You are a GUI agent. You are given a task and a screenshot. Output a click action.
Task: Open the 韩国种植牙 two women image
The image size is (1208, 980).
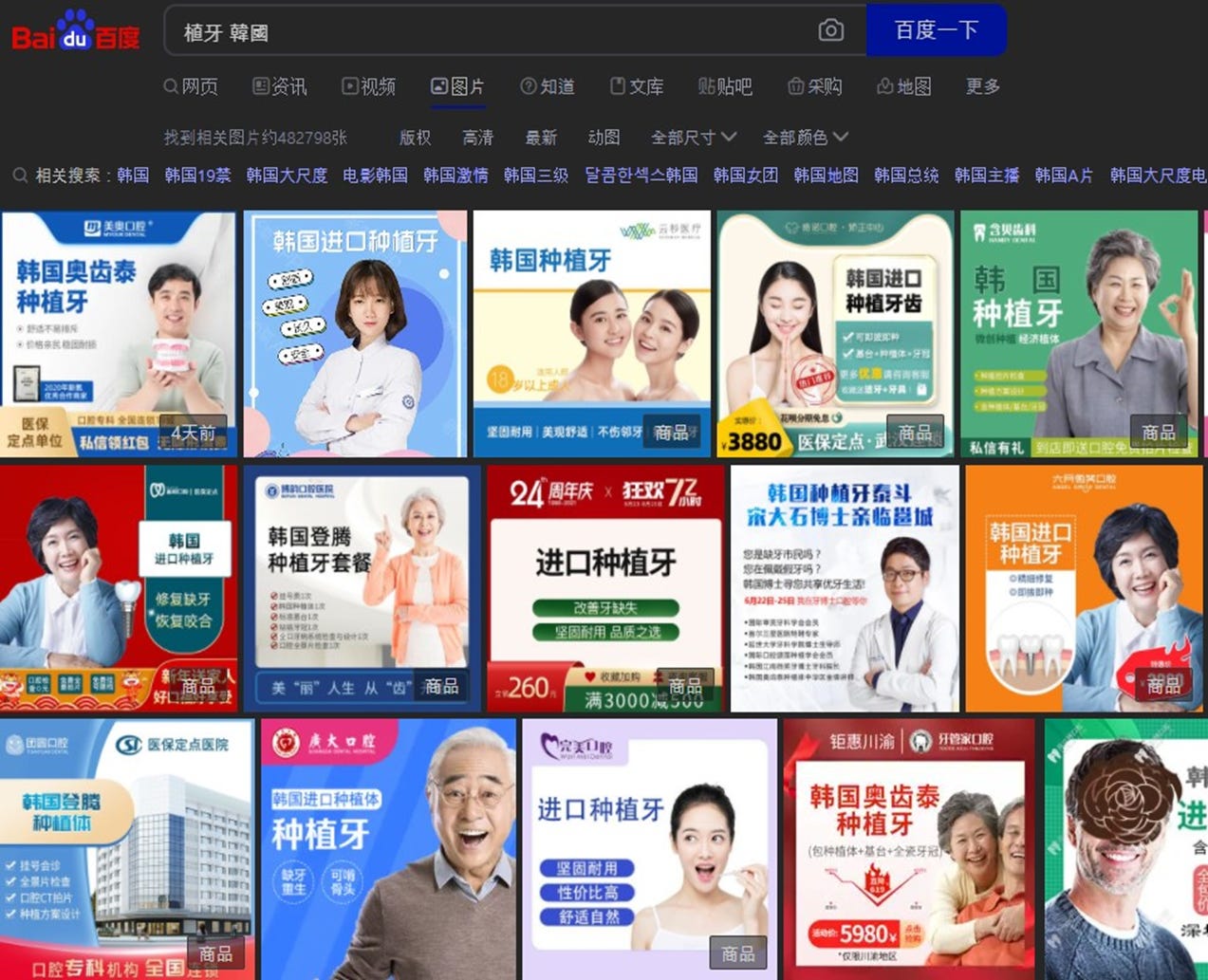point(591,334)
